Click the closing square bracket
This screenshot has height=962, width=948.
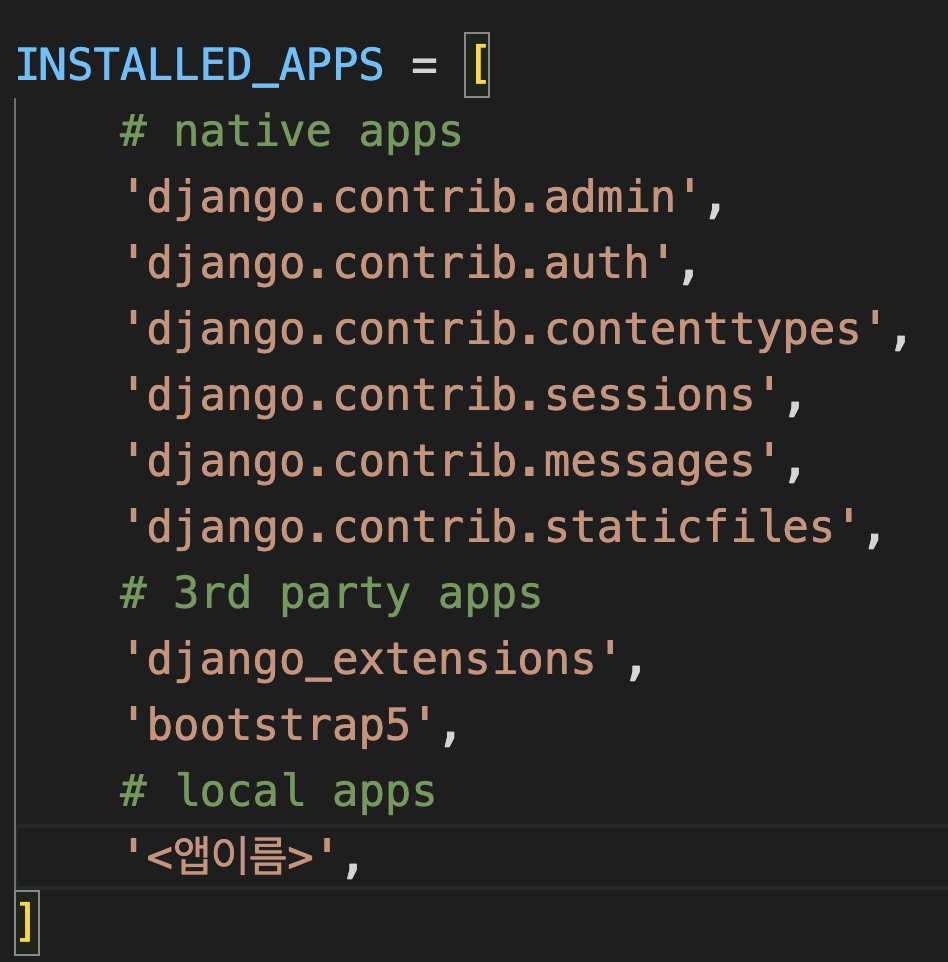coord(26,923)
